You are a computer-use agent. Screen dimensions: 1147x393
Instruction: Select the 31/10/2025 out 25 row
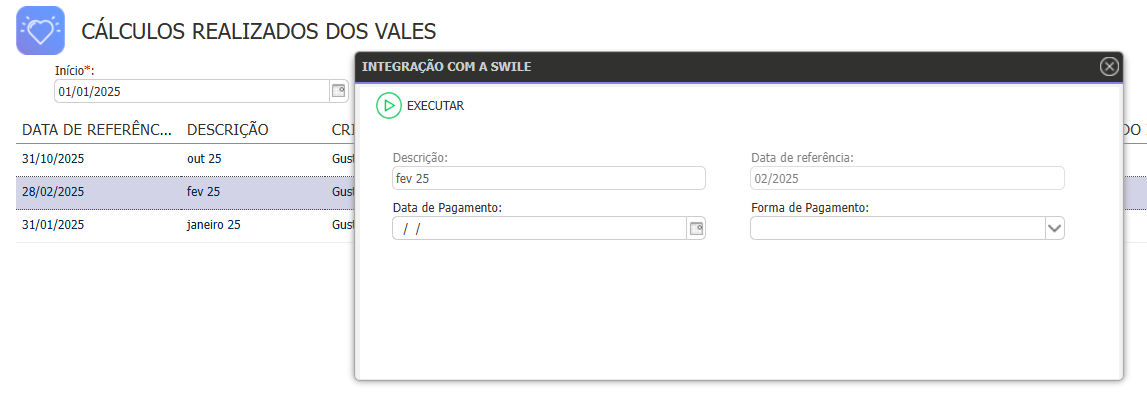click(x=185, y=159)
